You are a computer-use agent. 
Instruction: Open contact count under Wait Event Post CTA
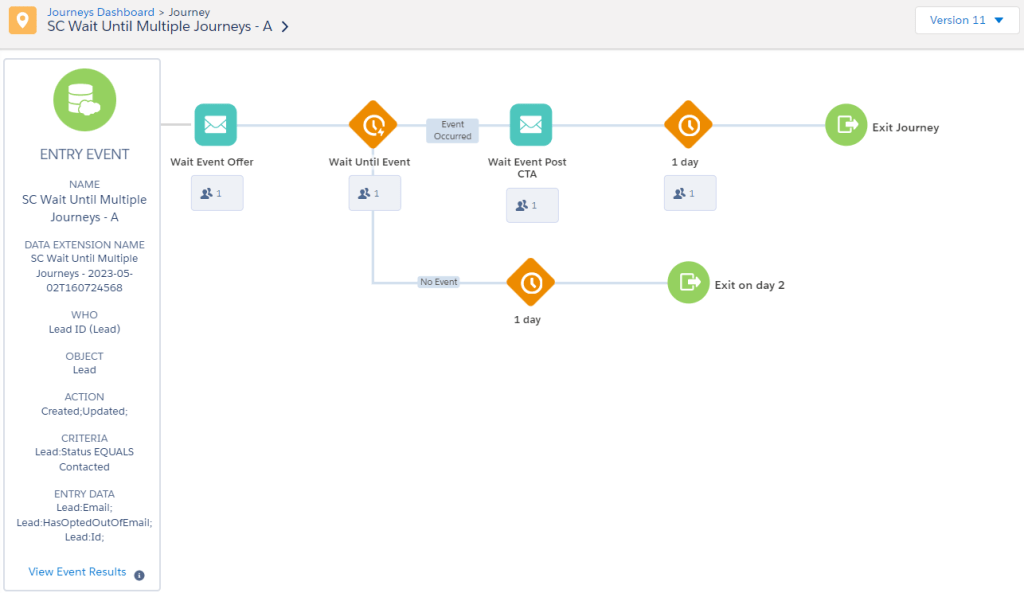(531, 205)
